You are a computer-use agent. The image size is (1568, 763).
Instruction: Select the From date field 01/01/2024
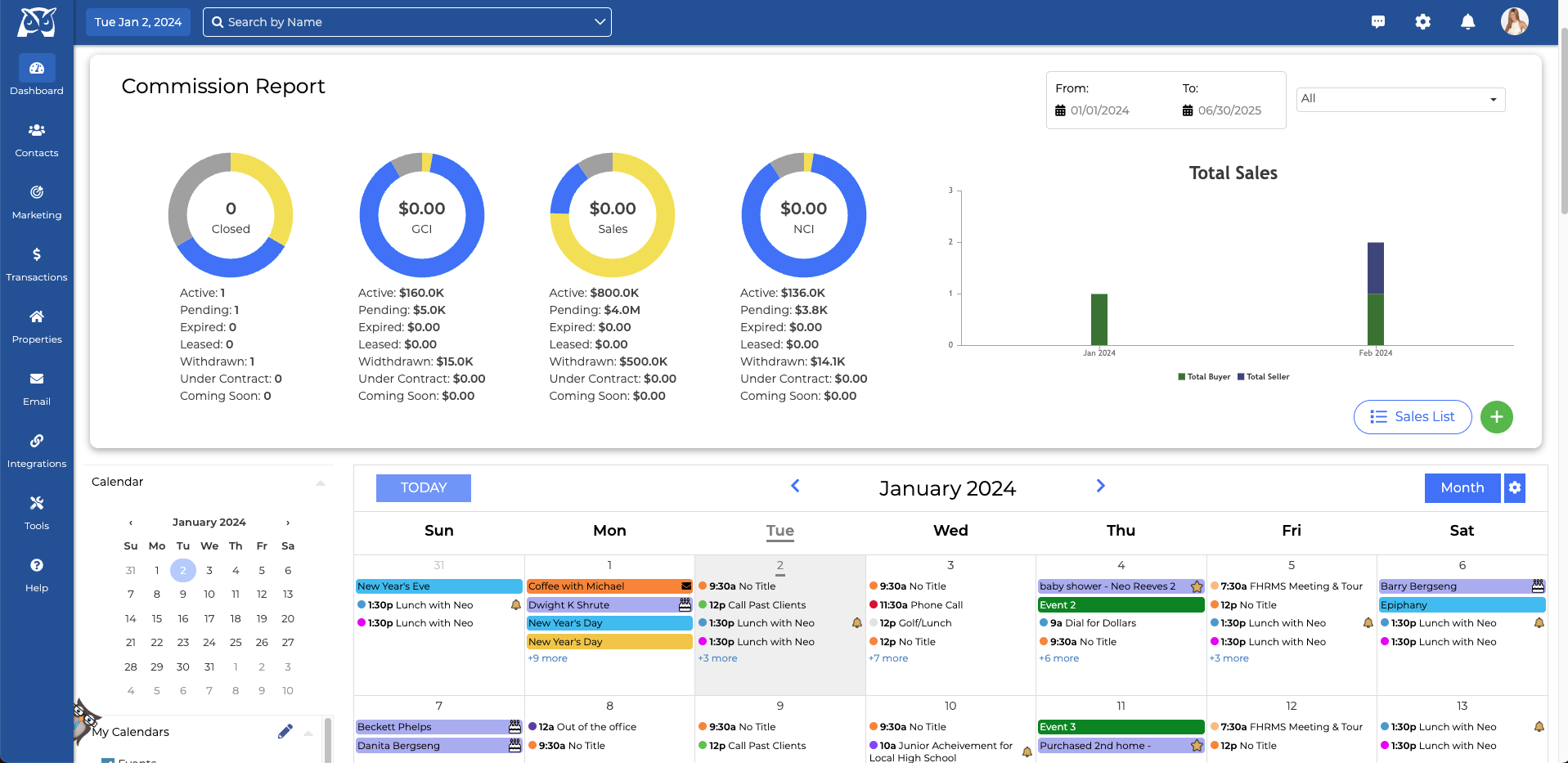[x=1099, y=110]
